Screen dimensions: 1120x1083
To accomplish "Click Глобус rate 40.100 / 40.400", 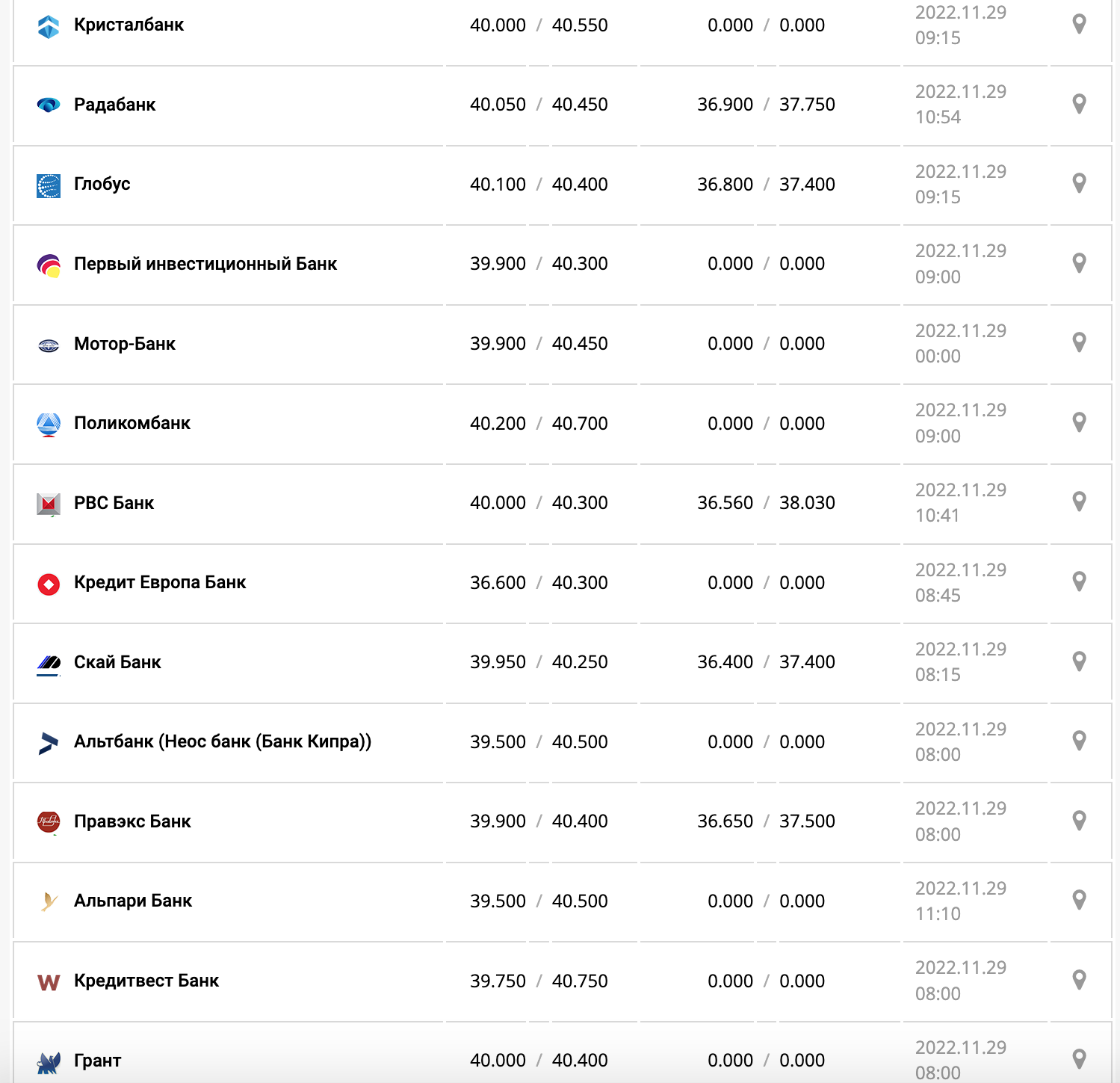I will click(x=539, y=185).
